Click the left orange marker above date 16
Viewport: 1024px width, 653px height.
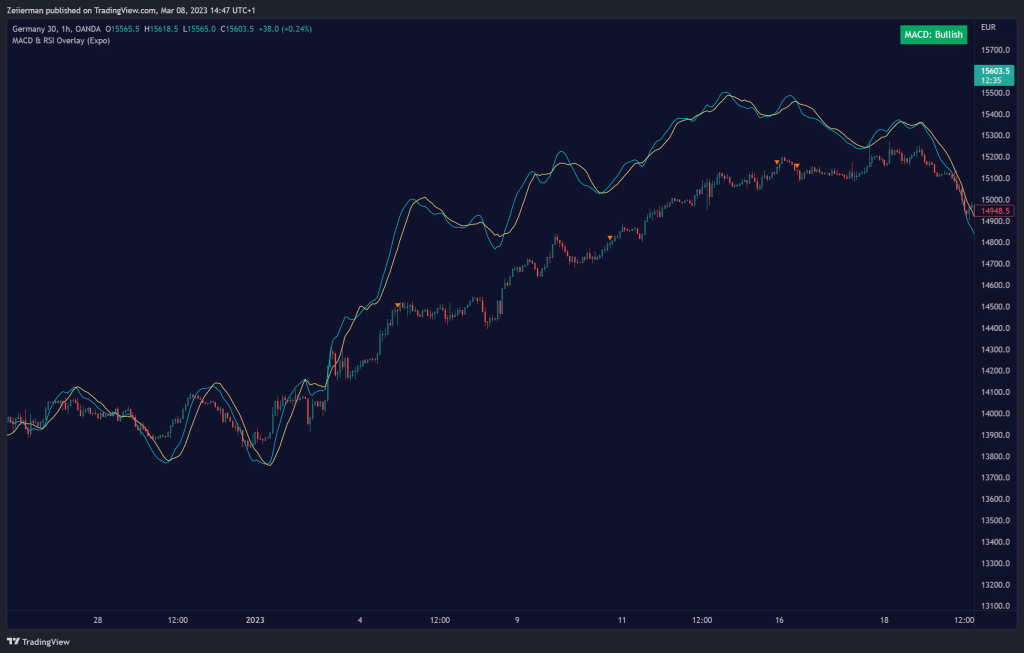pyautogui.click(x=777, y=161)
